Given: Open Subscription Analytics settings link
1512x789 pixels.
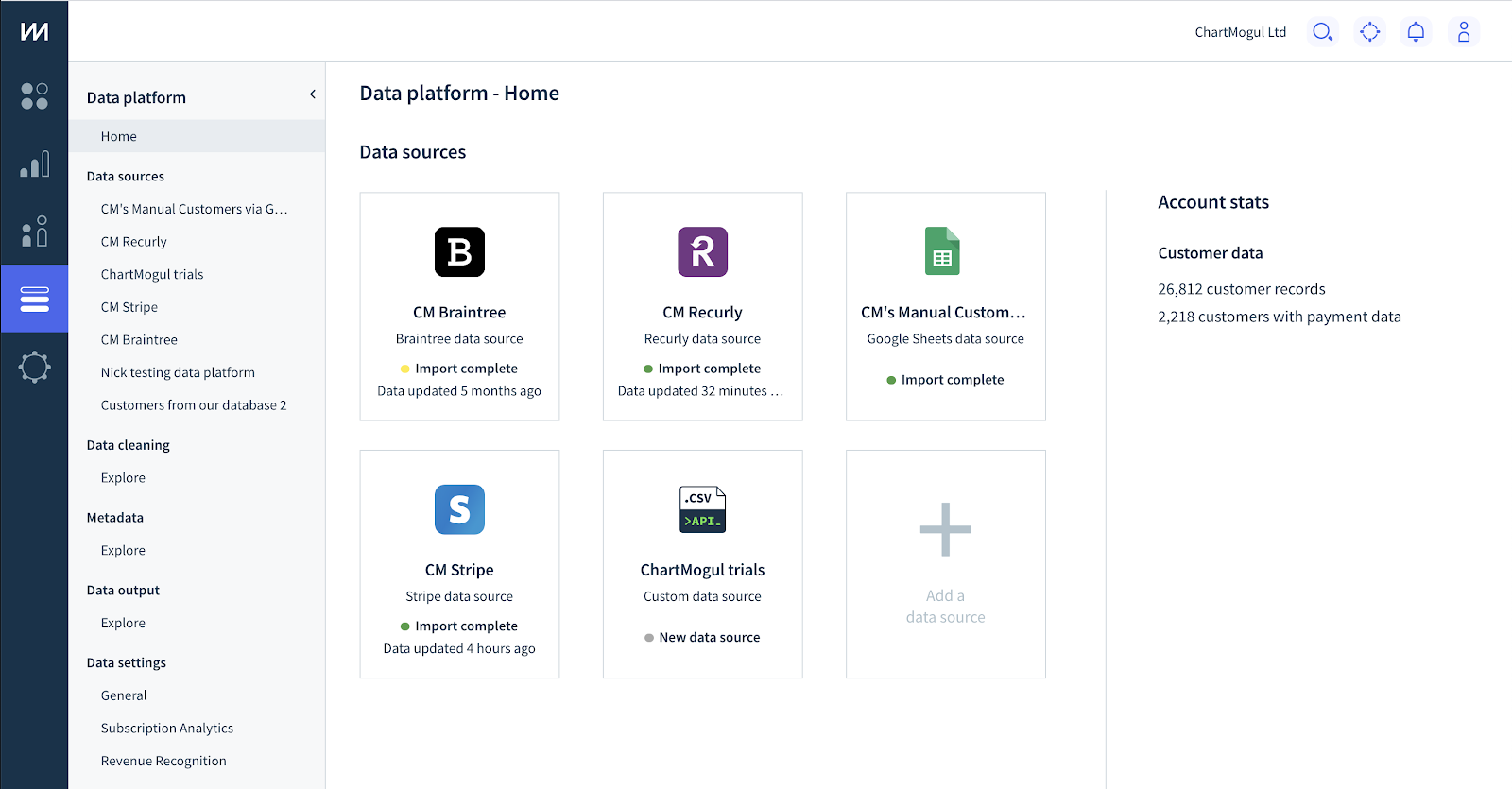Looking at the screenshot, I should tap(167, 729).
